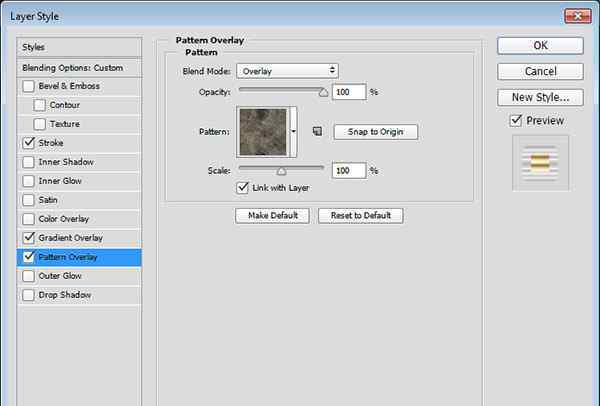Screen dimensions: 600x406
Task: Select the Satin row label
Action: pos(48,200)
